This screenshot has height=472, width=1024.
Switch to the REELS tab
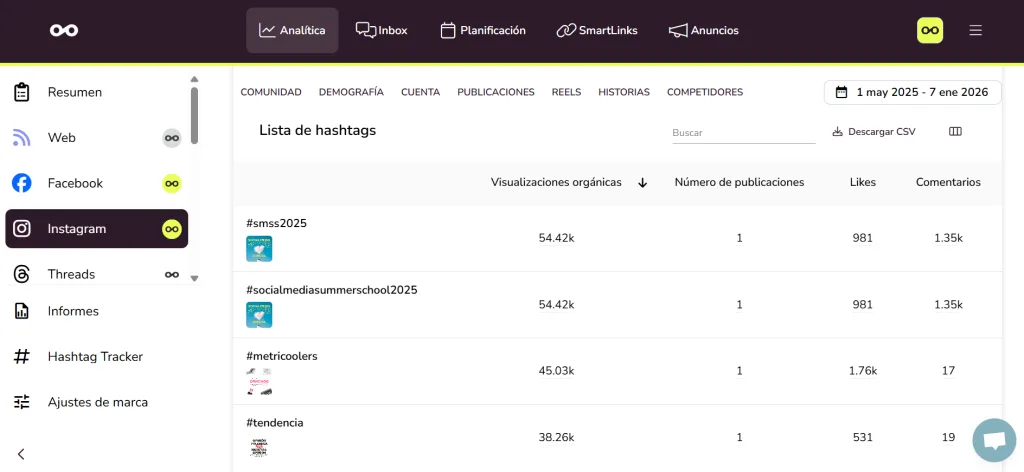tap(566, 92)
